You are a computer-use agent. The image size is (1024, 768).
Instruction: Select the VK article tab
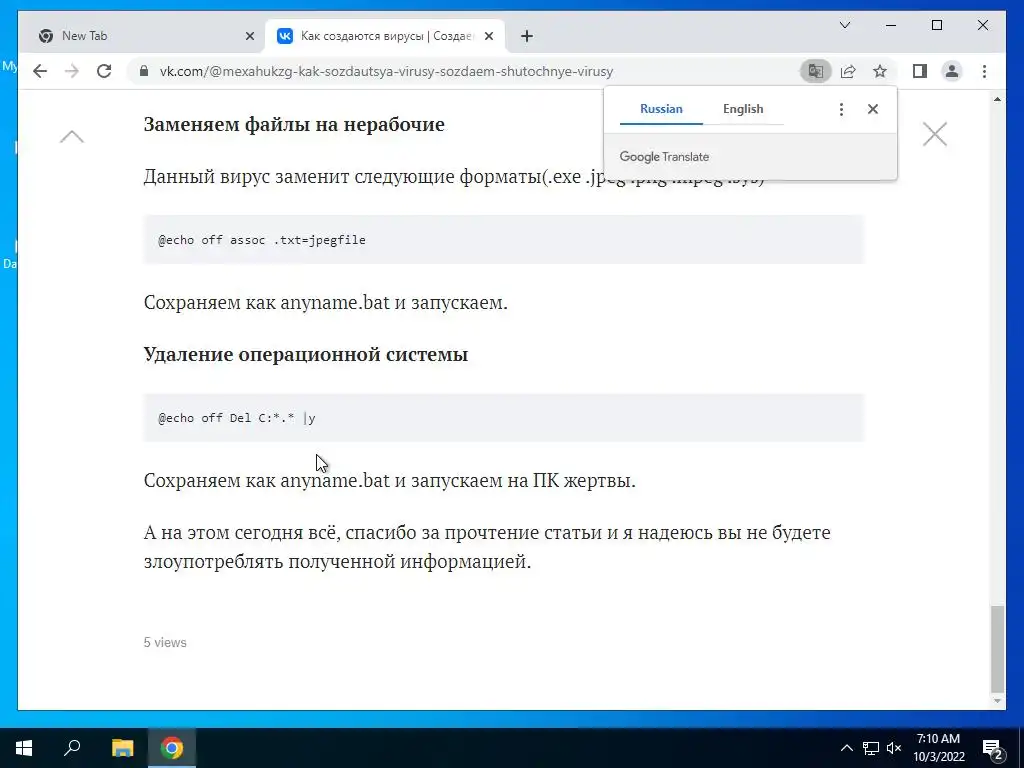pyautogui.click(x=385, y=36)
